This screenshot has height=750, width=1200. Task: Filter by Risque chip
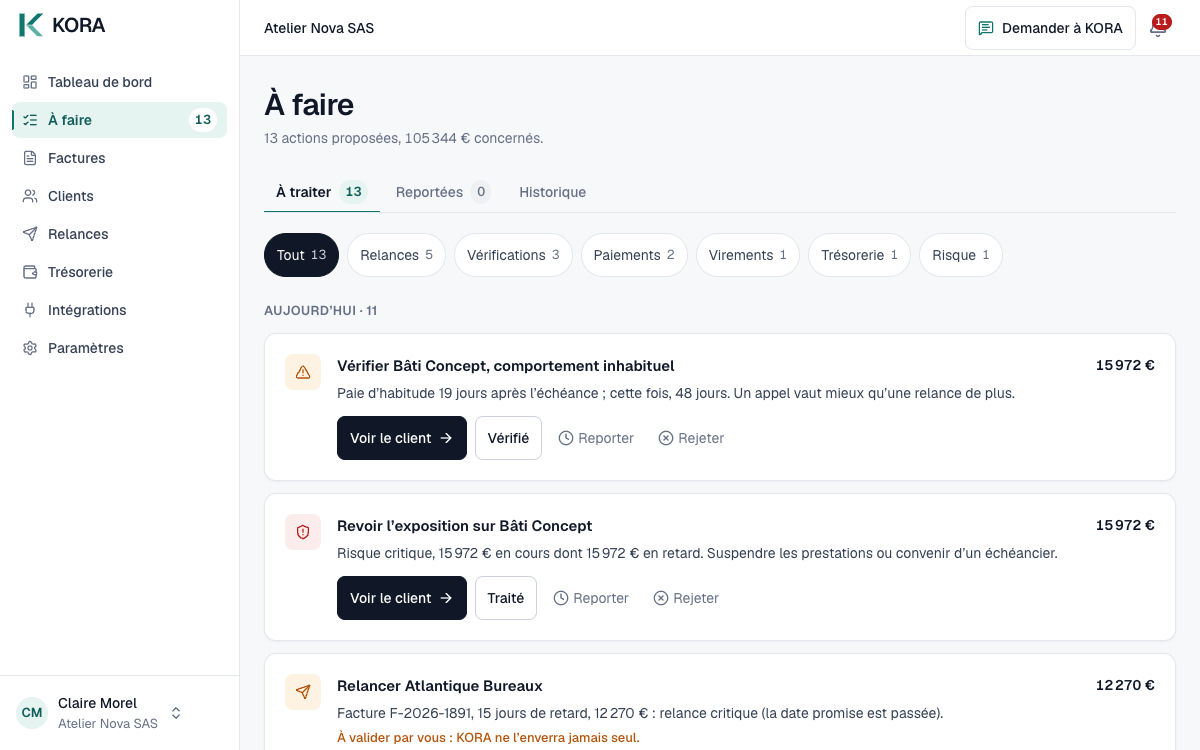tap(961, 255)
